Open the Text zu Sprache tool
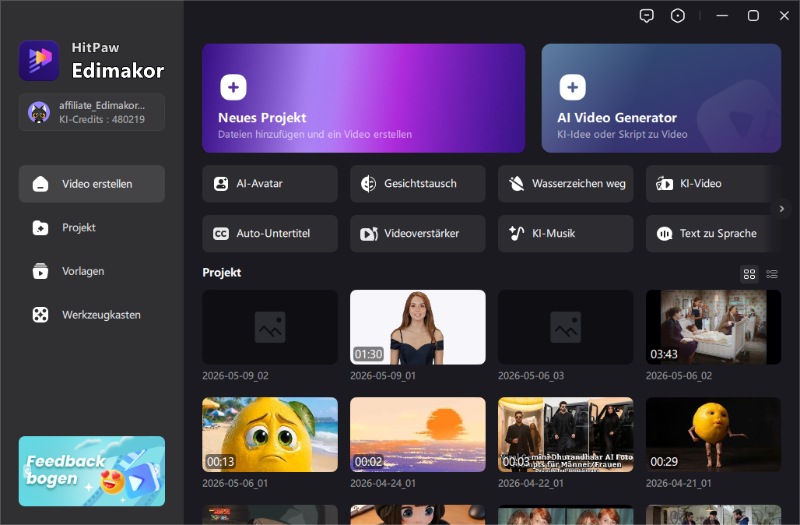This screenshot has height=525, width=800. pyautogui.click(x=709, y=234)
